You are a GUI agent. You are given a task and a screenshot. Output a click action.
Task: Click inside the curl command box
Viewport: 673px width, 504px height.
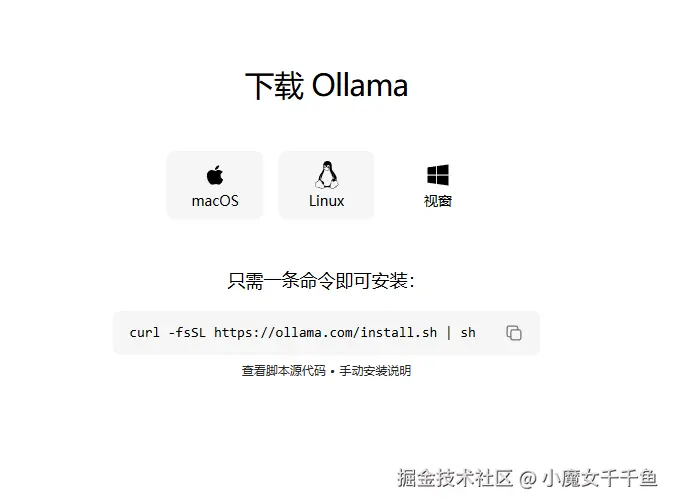click(326, 333)
